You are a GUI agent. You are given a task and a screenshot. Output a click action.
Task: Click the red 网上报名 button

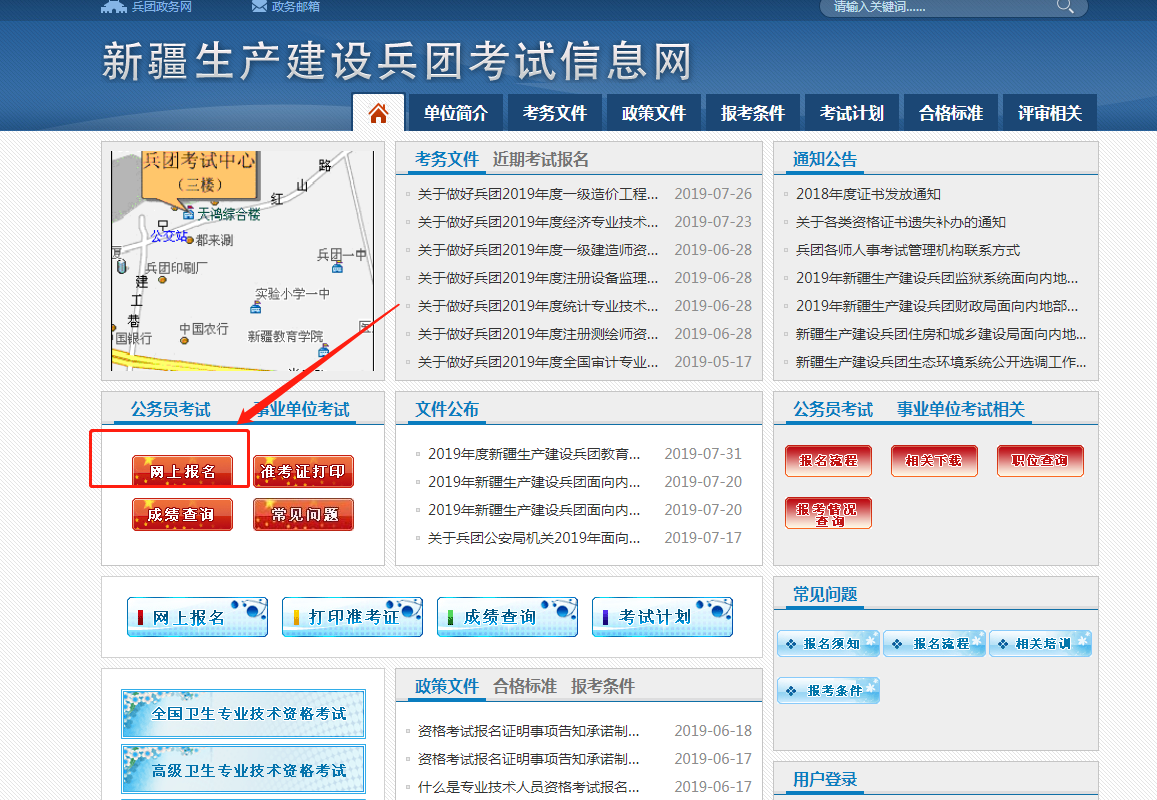coord(182,472)
